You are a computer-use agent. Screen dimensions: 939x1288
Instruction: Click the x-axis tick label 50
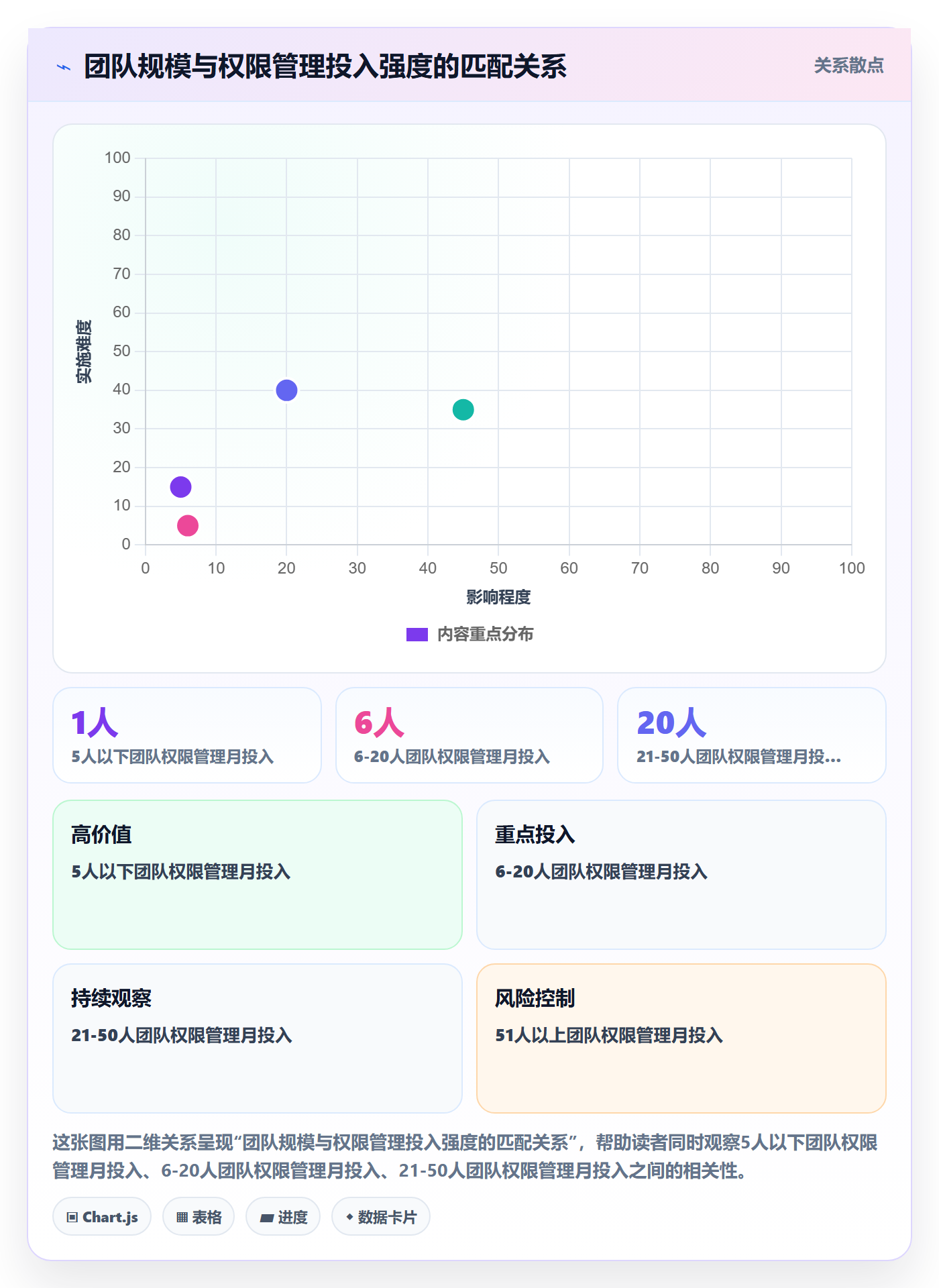(498, 568)
